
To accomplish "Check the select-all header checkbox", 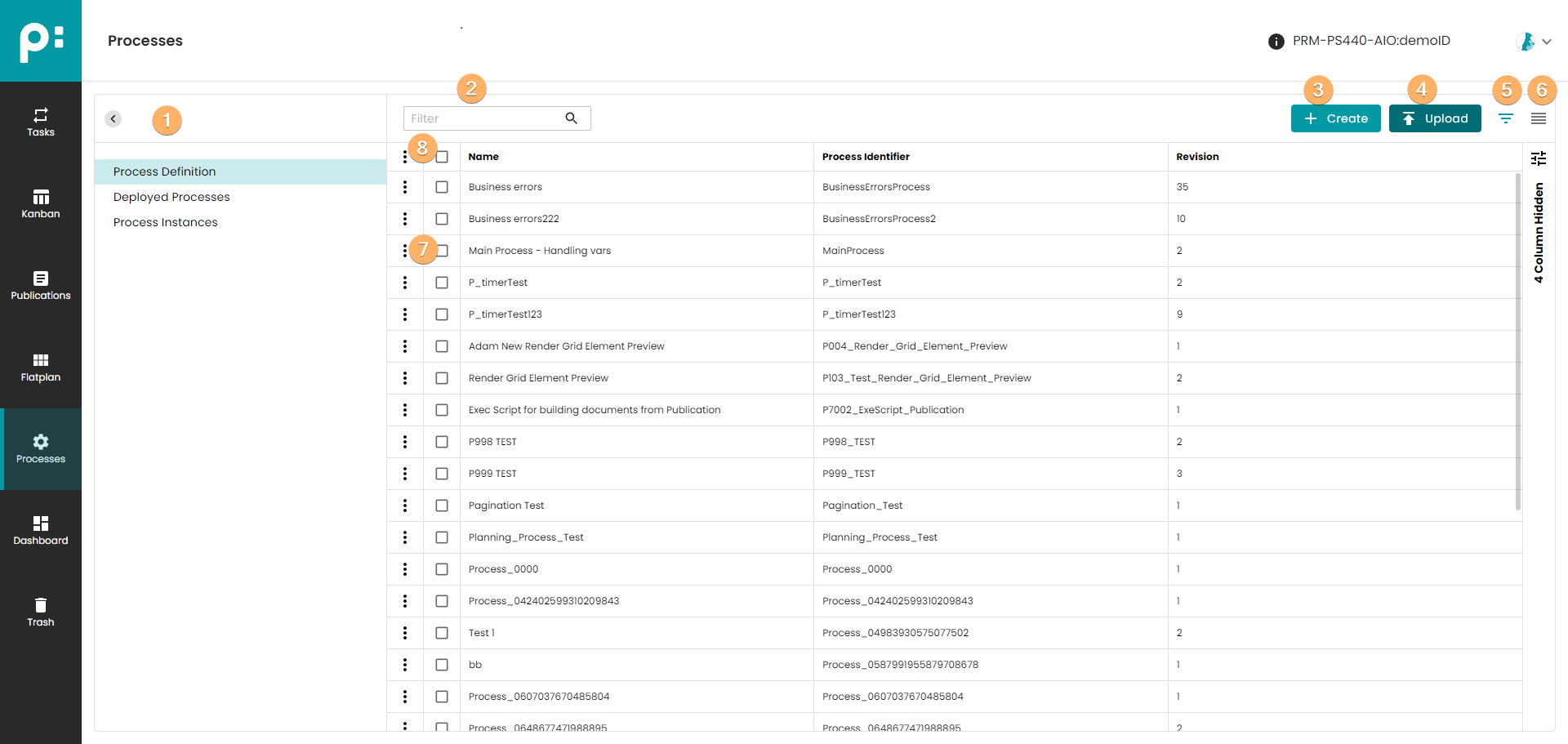I will [443, 157].
